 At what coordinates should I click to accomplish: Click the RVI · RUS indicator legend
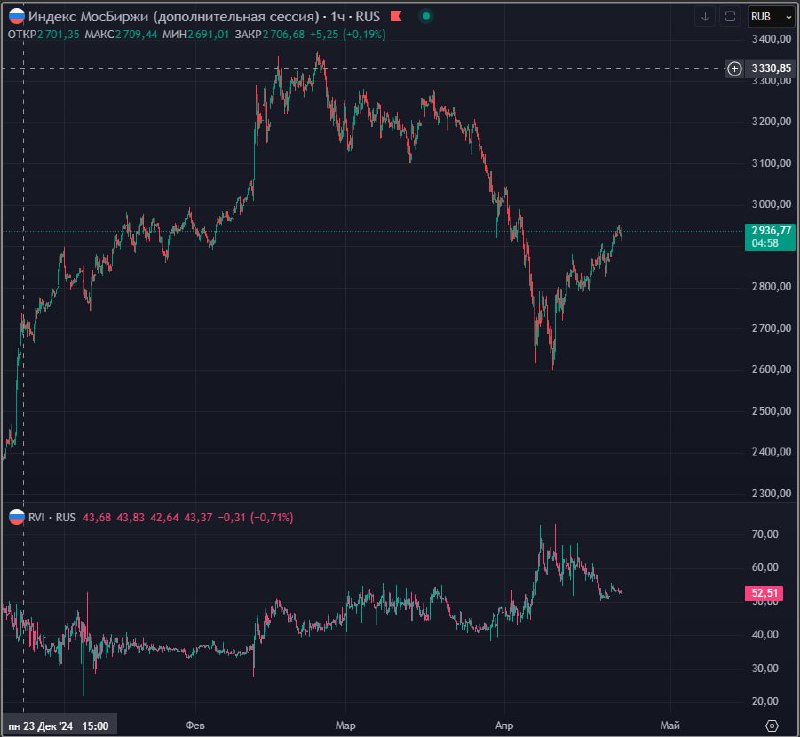(x=52, y=517)
